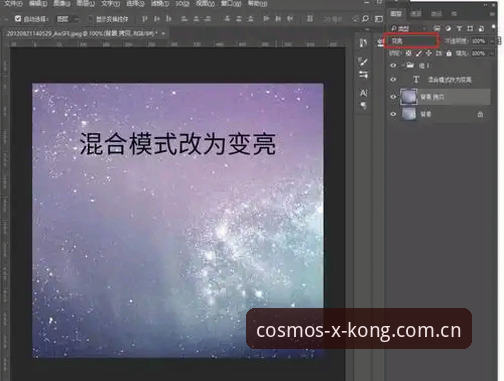Screen dimensions: 504x381
Task: Open the 窗口(W) menu
Action: [x=231, y=4]
